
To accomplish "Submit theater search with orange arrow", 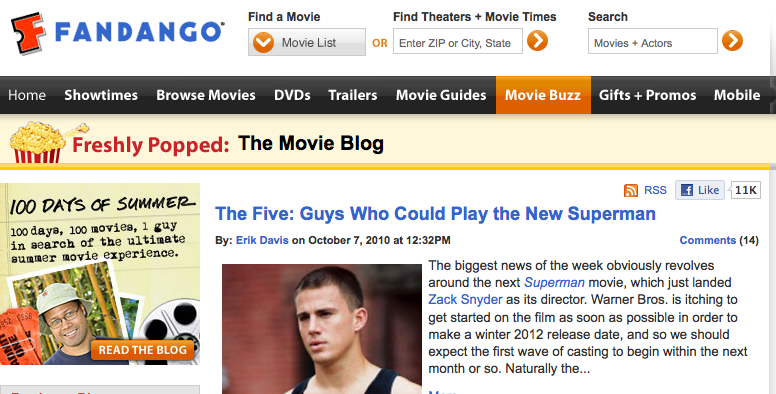I will point(537,41).
